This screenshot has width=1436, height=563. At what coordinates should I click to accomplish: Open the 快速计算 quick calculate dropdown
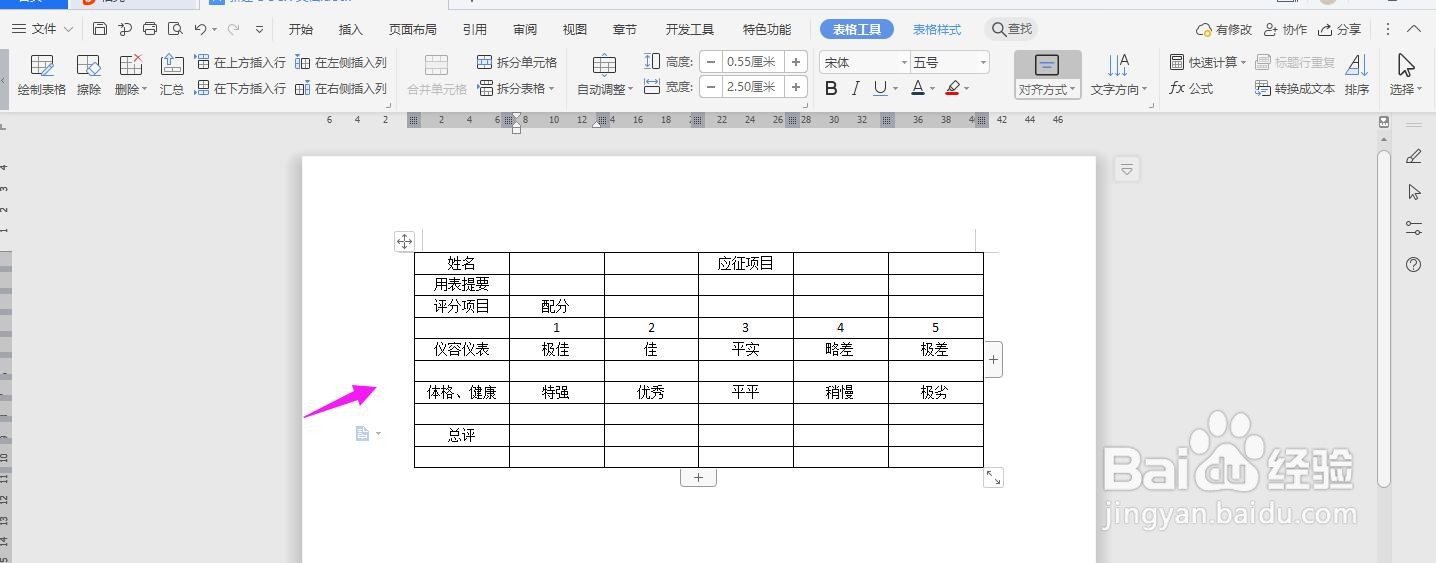[1208, 62]
